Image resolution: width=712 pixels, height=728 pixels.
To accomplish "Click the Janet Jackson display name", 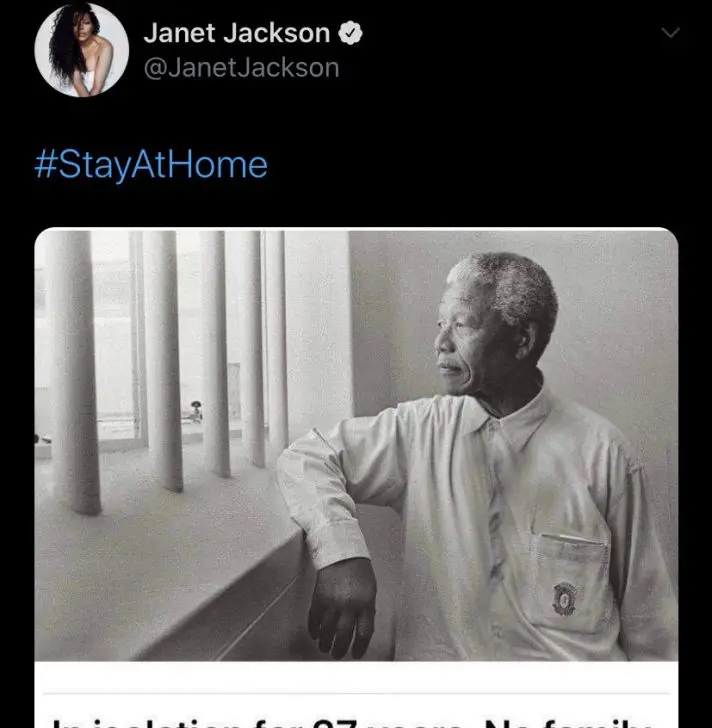I will pyautogui.click(x=237, y=33).
